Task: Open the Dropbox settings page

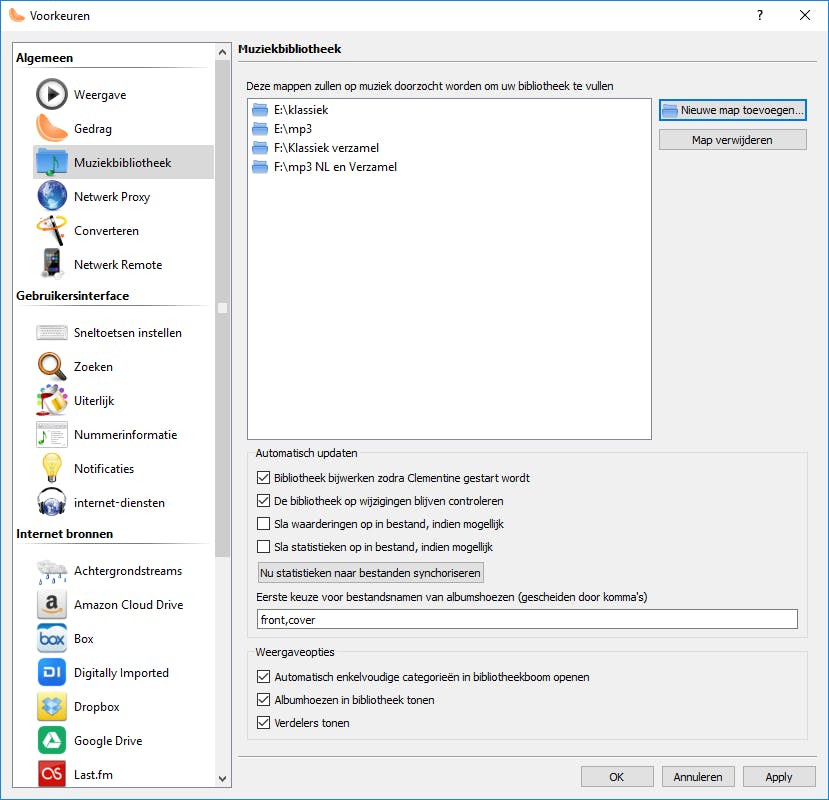Action: pos(124,706)
